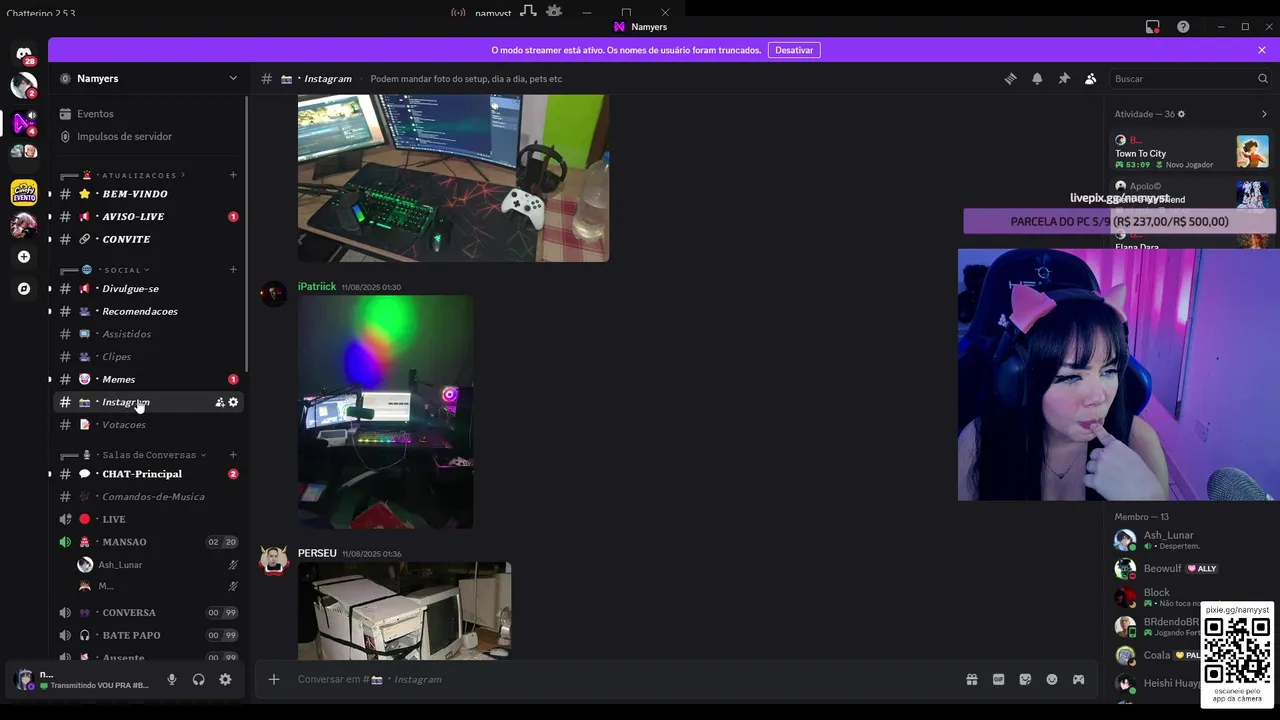Add a channel to Salas de Conversas
The width and height of the screenshot is (1280, 720).
point(233,455)
